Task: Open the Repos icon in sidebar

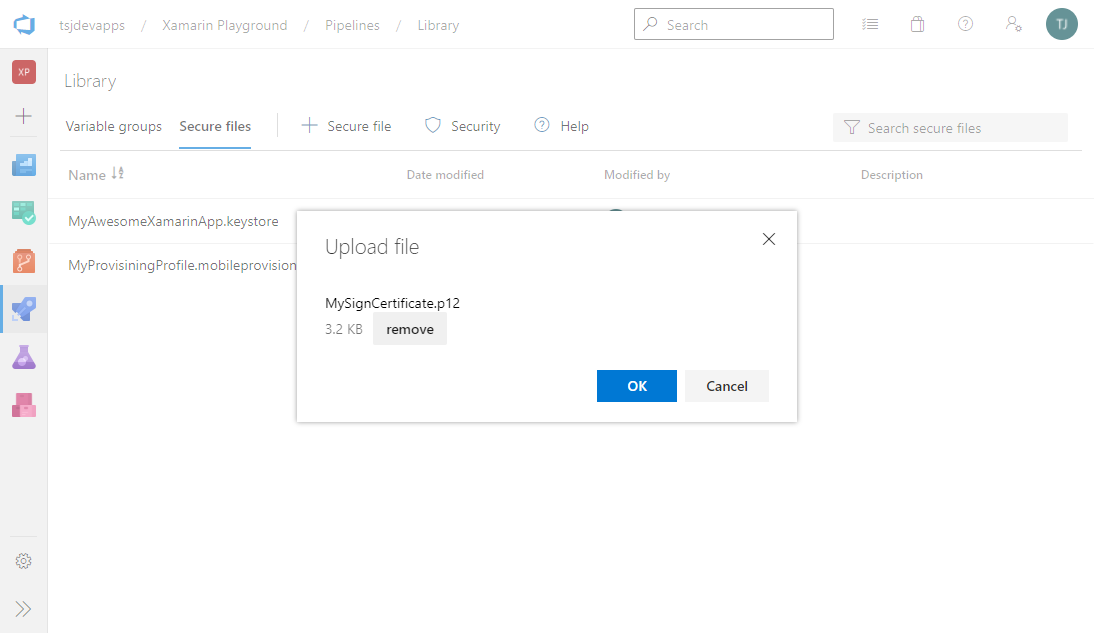Action: (24, 261)
